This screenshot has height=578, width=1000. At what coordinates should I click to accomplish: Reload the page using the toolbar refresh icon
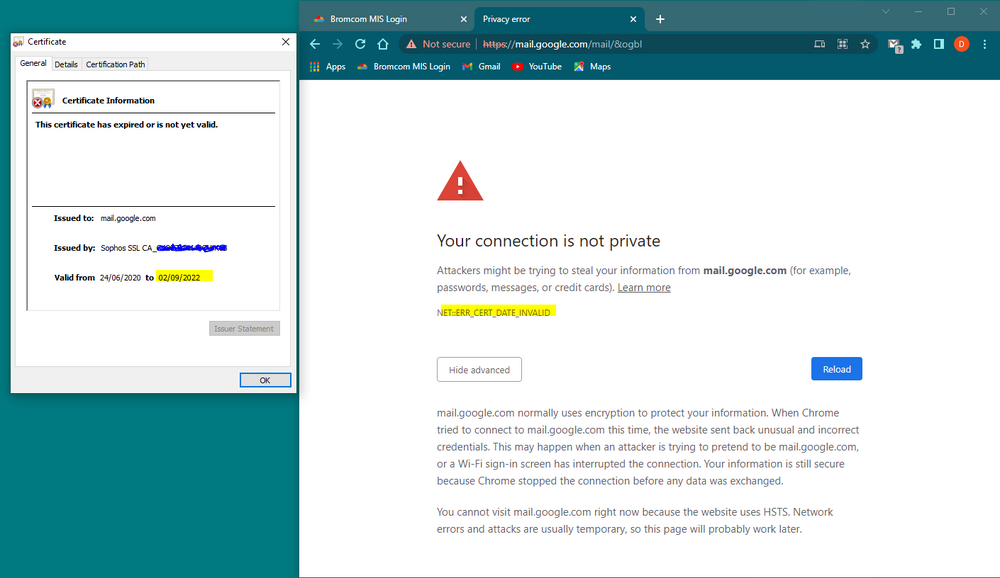[x=360, y=44]
